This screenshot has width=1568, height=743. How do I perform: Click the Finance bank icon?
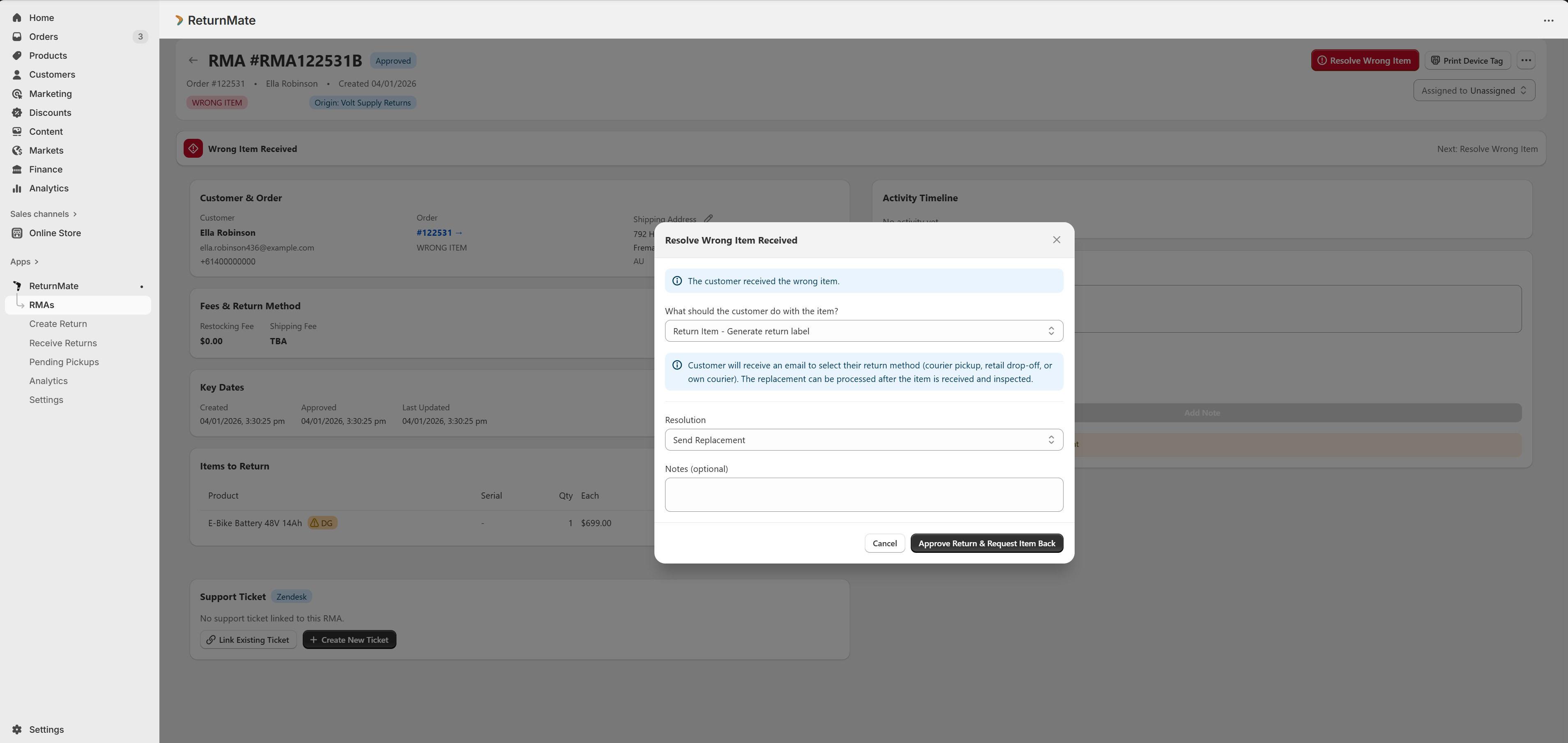[x=17, y=169]
